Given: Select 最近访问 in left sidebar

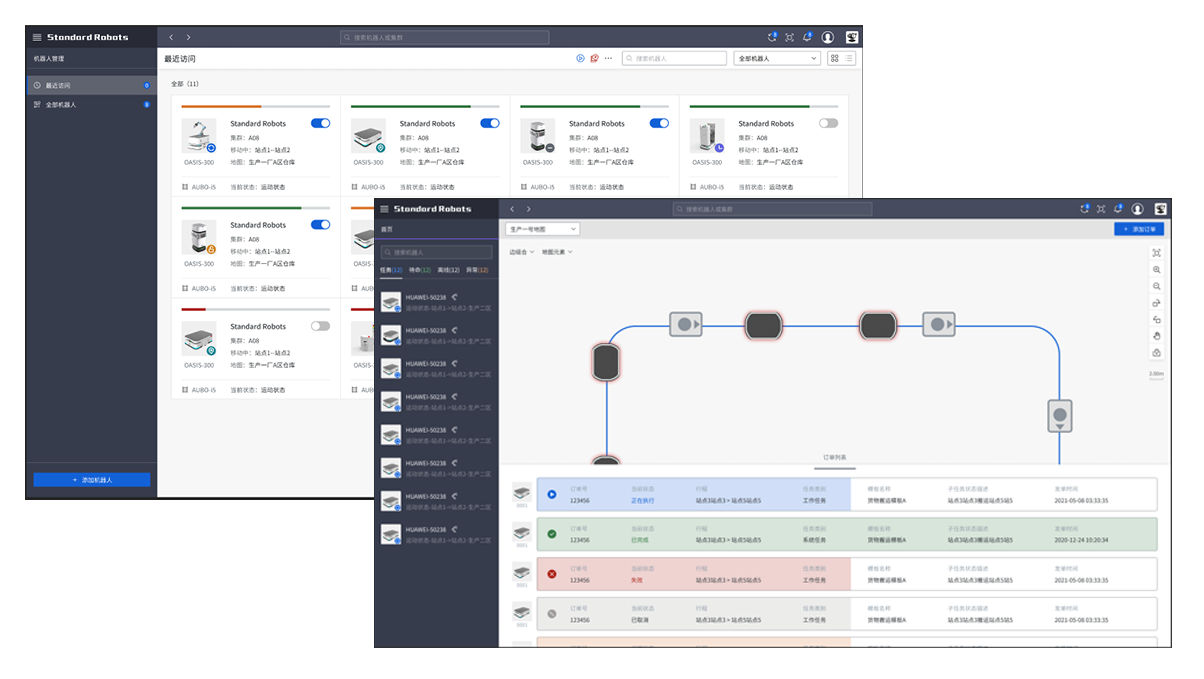Looking at the screenshot, I should pos(91,86).
